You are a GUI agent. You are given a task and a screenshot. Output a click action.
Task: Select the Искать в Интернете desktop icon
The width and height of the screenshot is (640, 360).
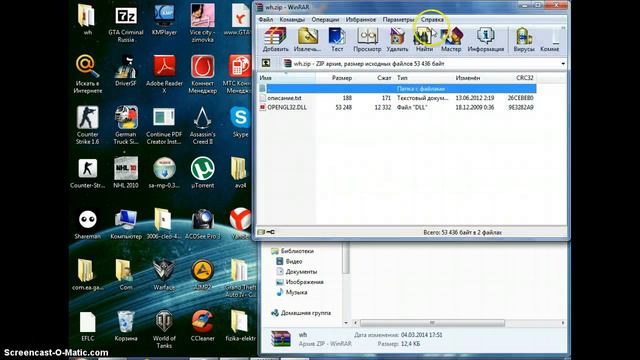coord(87,75)
